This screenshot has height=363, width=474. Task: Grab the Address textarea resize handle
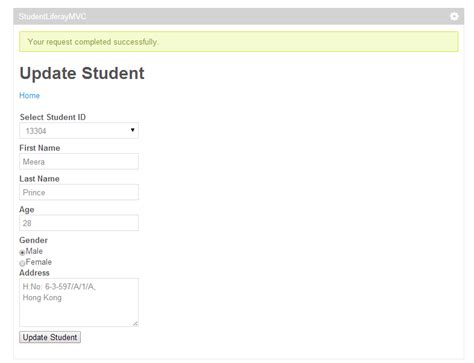[135, 323]
